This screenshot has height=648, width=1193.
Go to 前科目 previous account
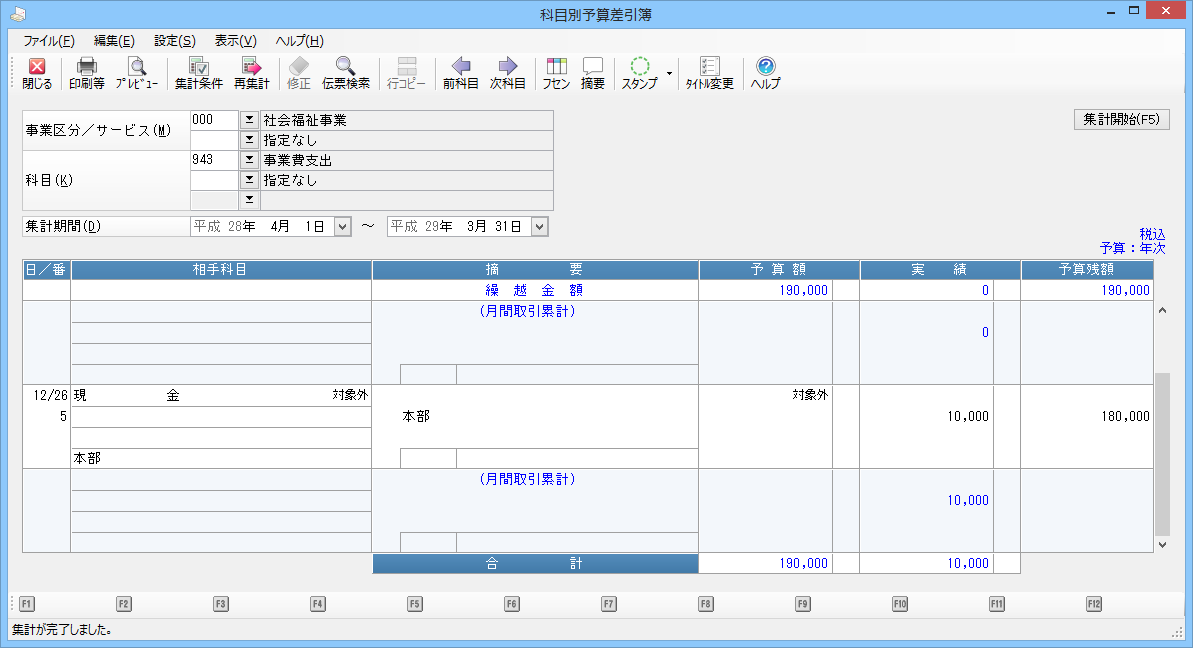tap(460, 73)
